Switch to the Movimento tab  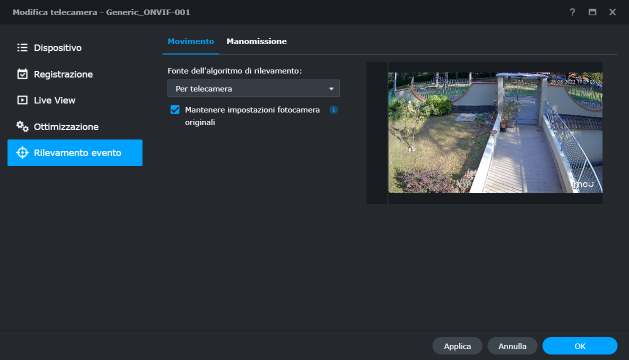[191, 41]
